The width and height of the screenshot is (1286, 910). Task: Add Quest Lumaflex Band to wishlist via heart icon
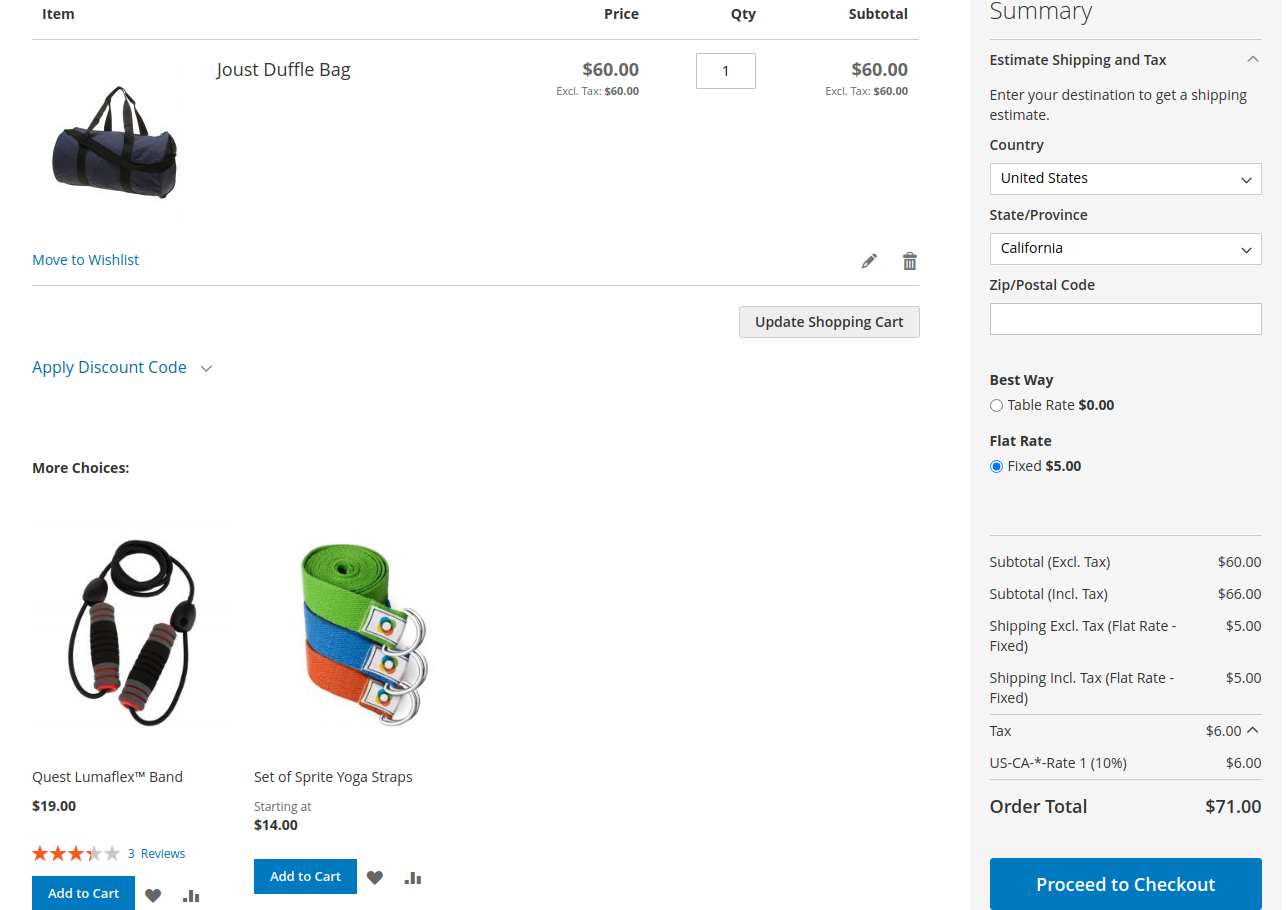[153, 895]
